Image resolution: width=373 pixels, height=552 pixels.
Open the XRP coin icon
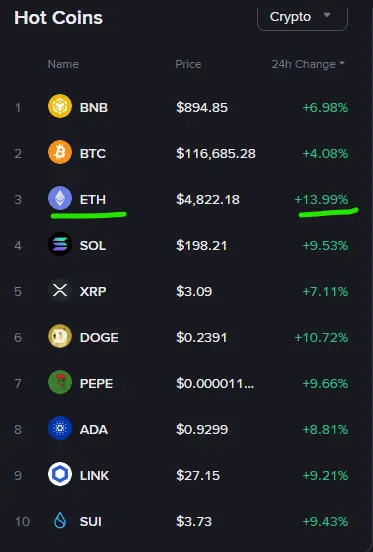pyautogui.click(x=60, y=290)
